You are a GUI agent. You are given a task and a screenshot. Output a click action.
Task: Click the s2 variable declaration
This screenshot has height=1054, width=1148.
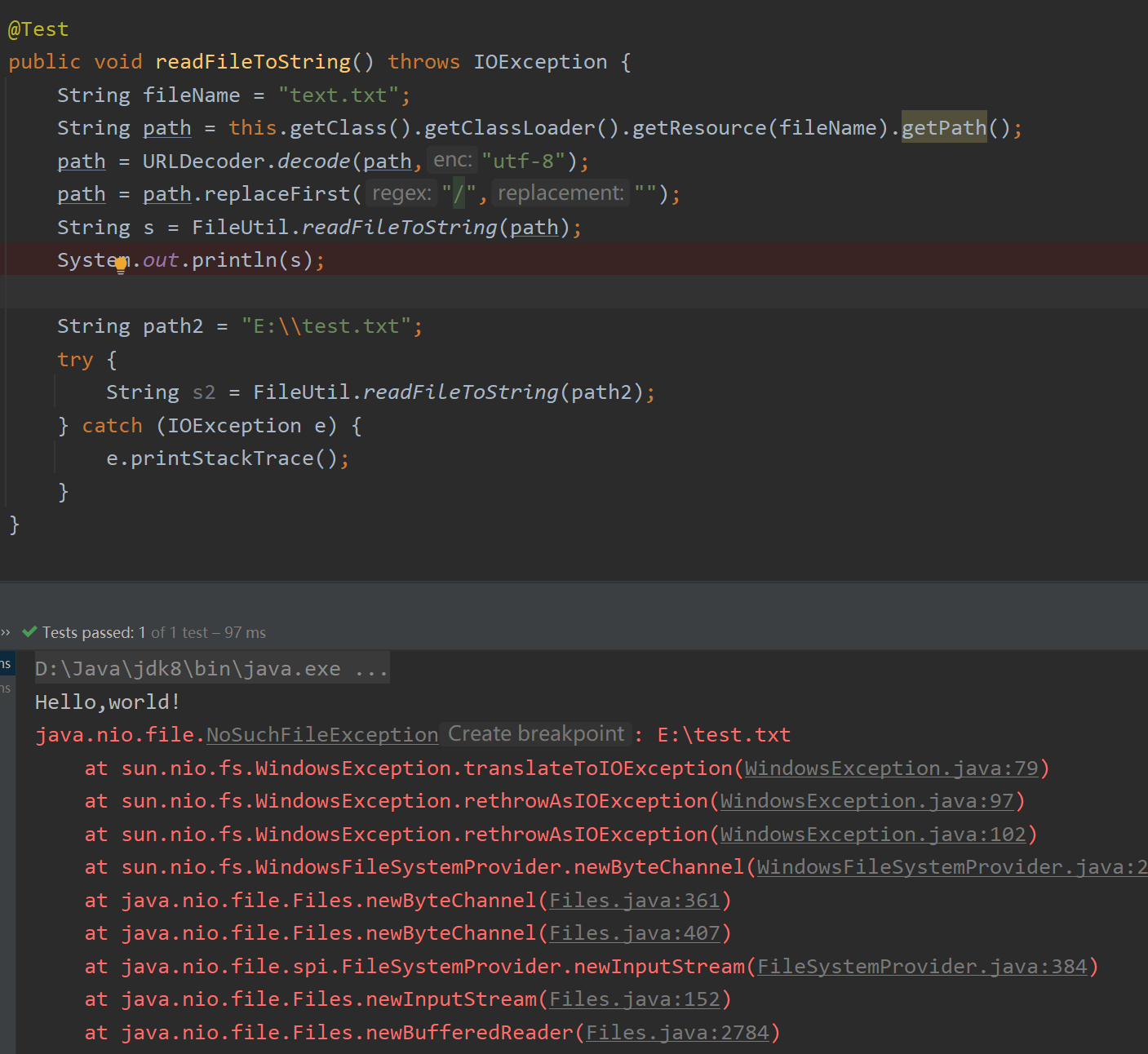click(204, 392)
